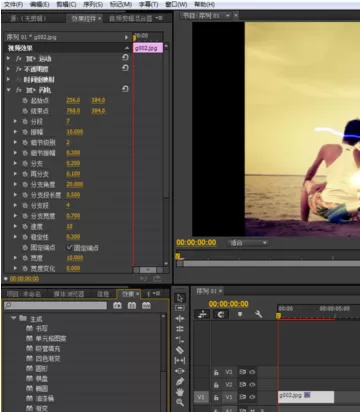
Task: Open the 文件(F) menu
Action: 13,5
